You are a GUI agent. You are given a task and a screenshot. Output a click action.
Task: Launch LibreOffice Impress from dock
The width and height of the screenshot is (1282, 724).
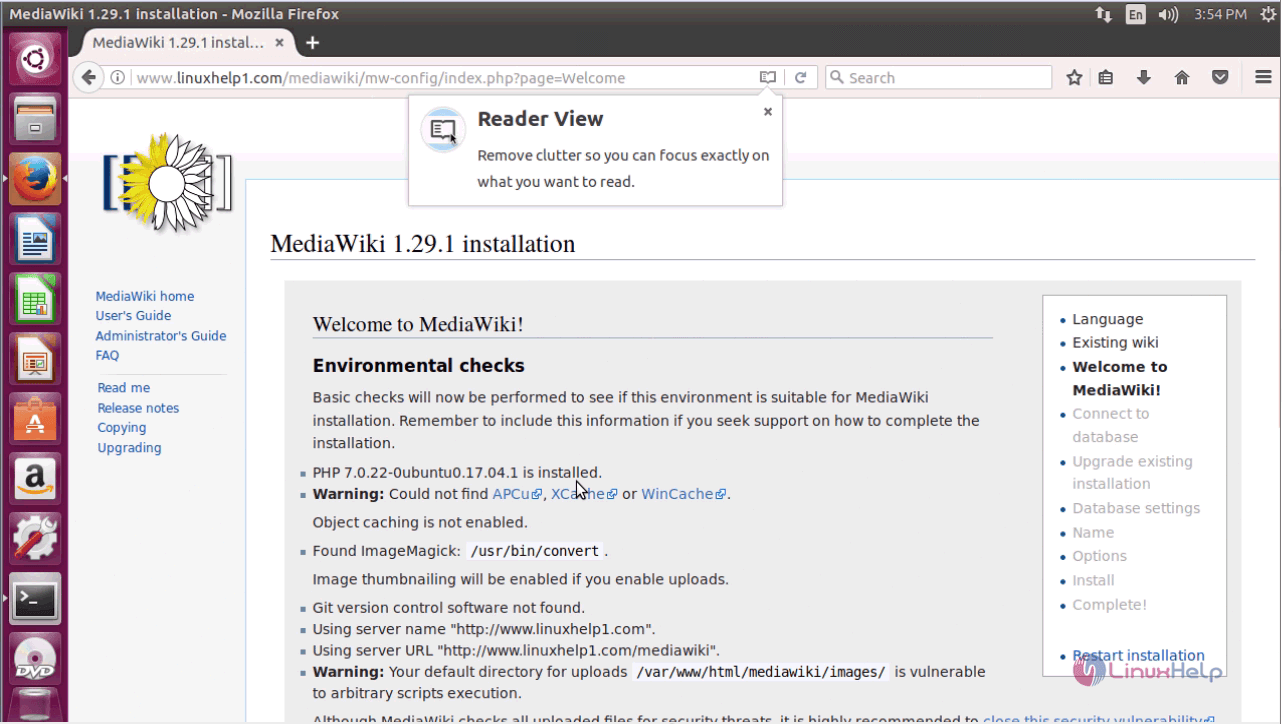pos(35,358)
